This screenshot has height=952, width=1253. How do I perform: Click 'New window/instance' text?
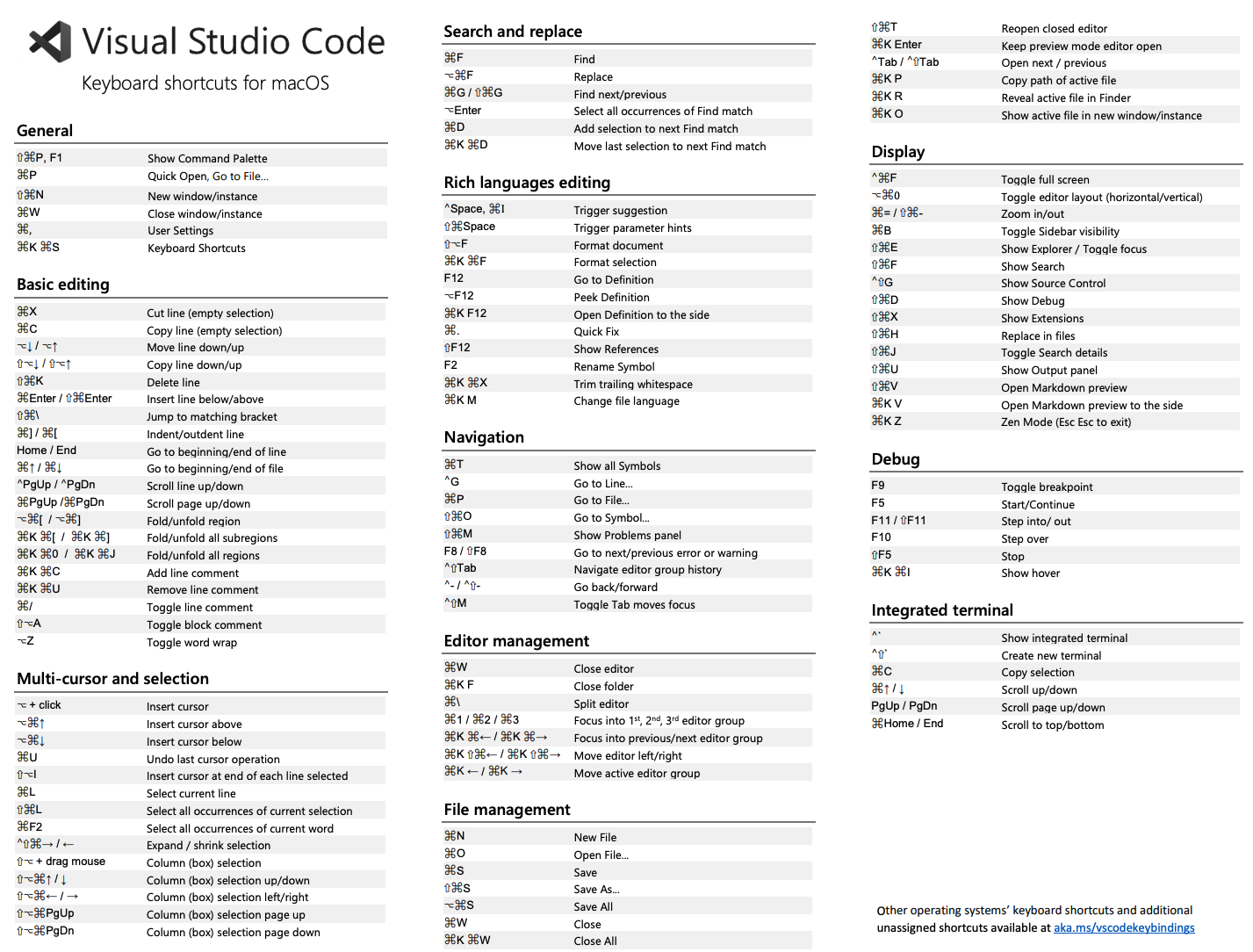pos(203,197)
